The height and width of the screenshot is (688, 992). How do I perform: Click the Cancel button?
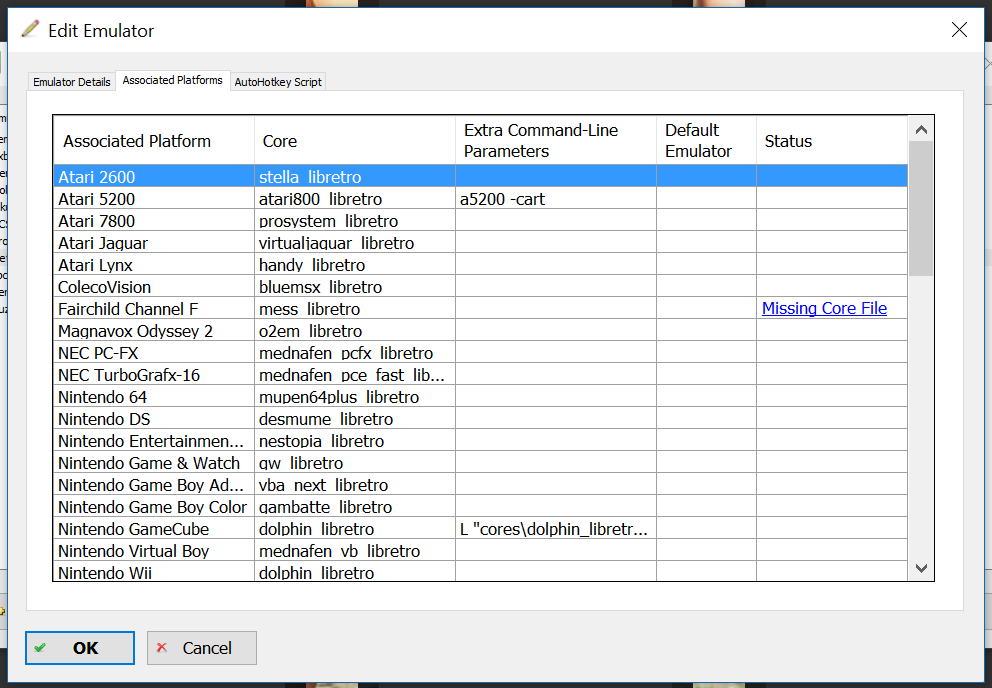point(202,647)
